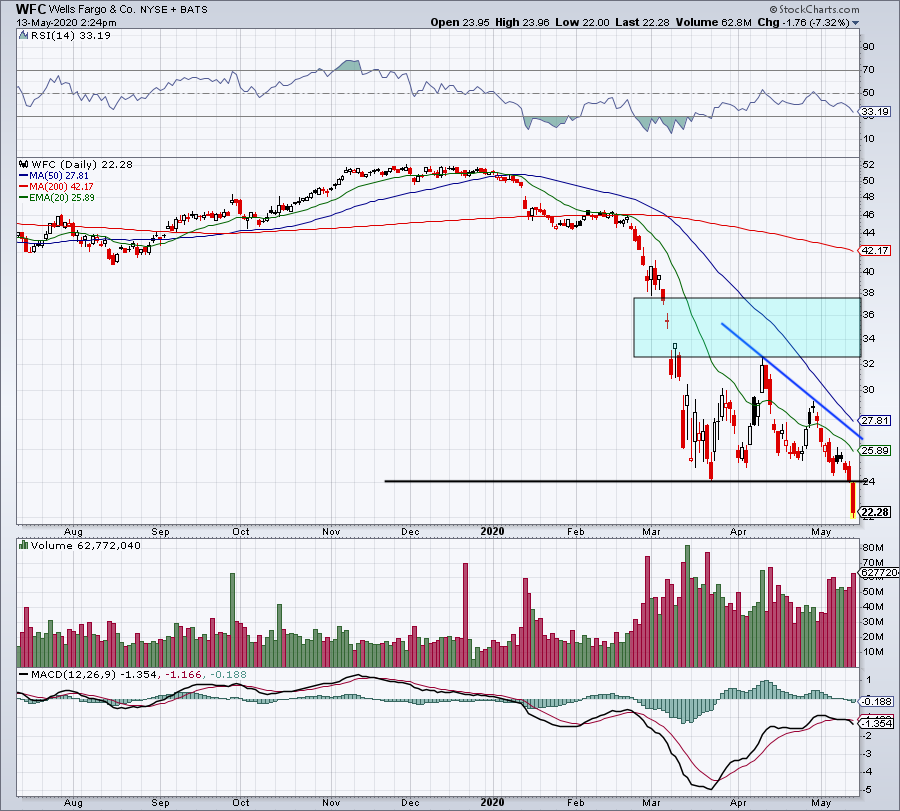Select the green EMA(20) legend line marker
This screenshot has height=811, width=900.
24,197
